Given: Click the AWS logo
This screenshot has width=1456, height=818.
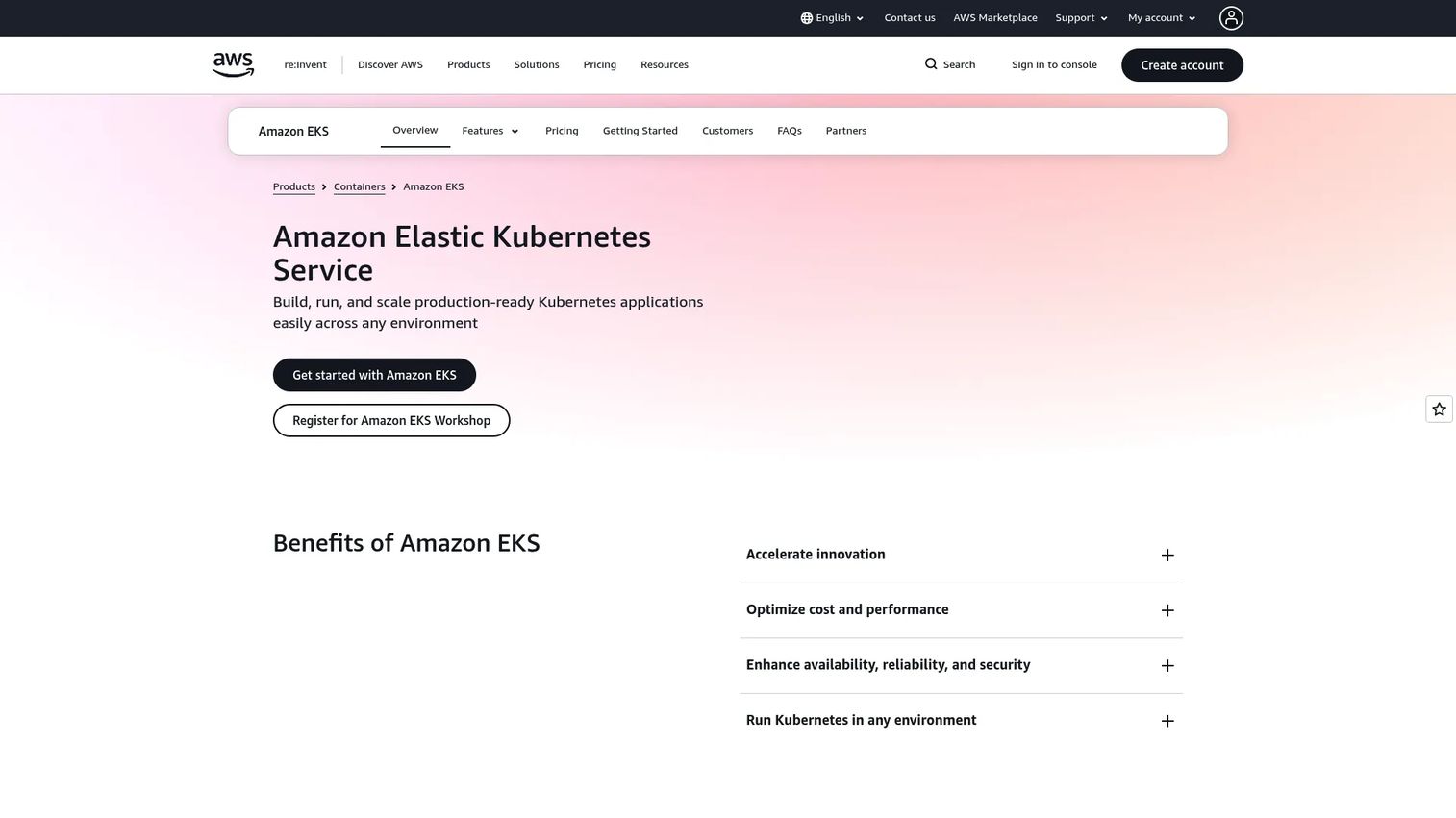Looking at the screenshot, I should tap(233, 64).
